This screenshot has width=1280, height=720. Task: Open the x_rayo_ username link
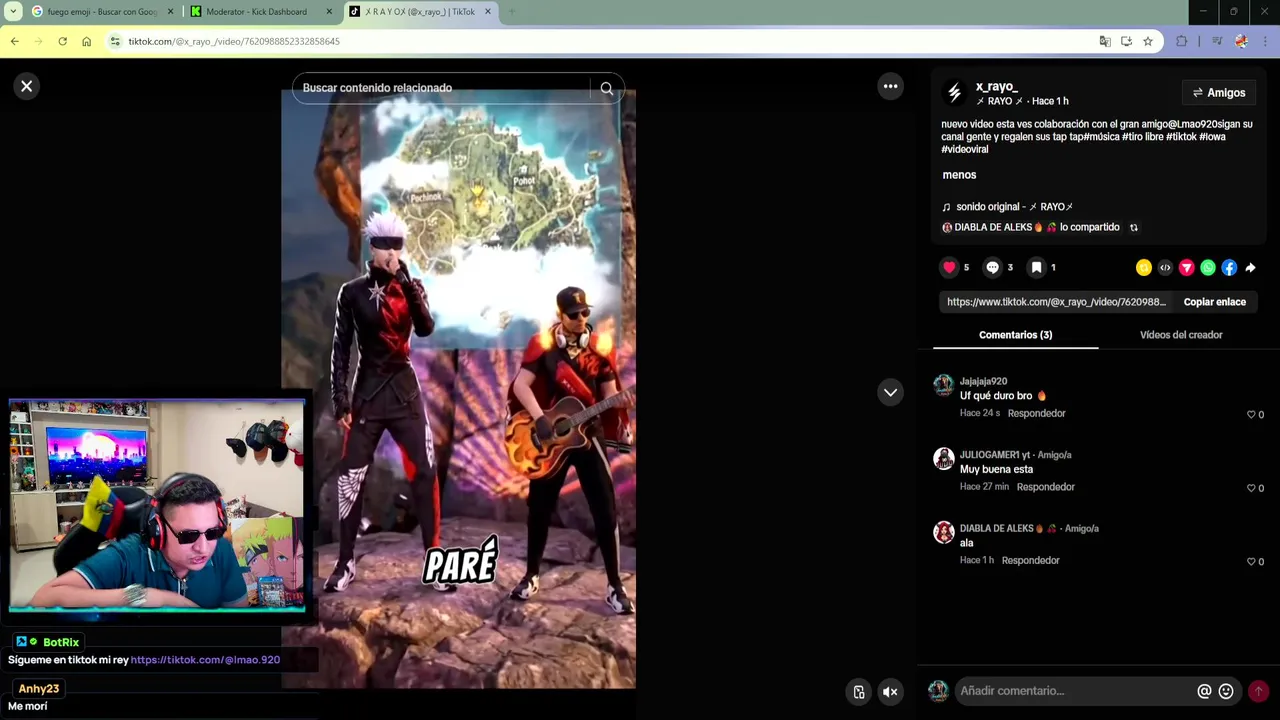click(x=996, y=87)
